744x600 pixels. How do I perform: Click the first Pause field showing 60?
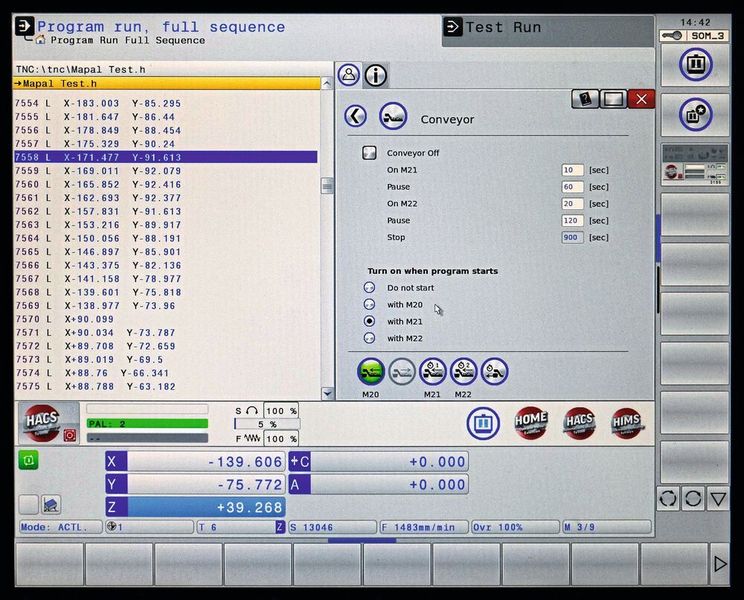pyautogui.click(x=572, y=187)
